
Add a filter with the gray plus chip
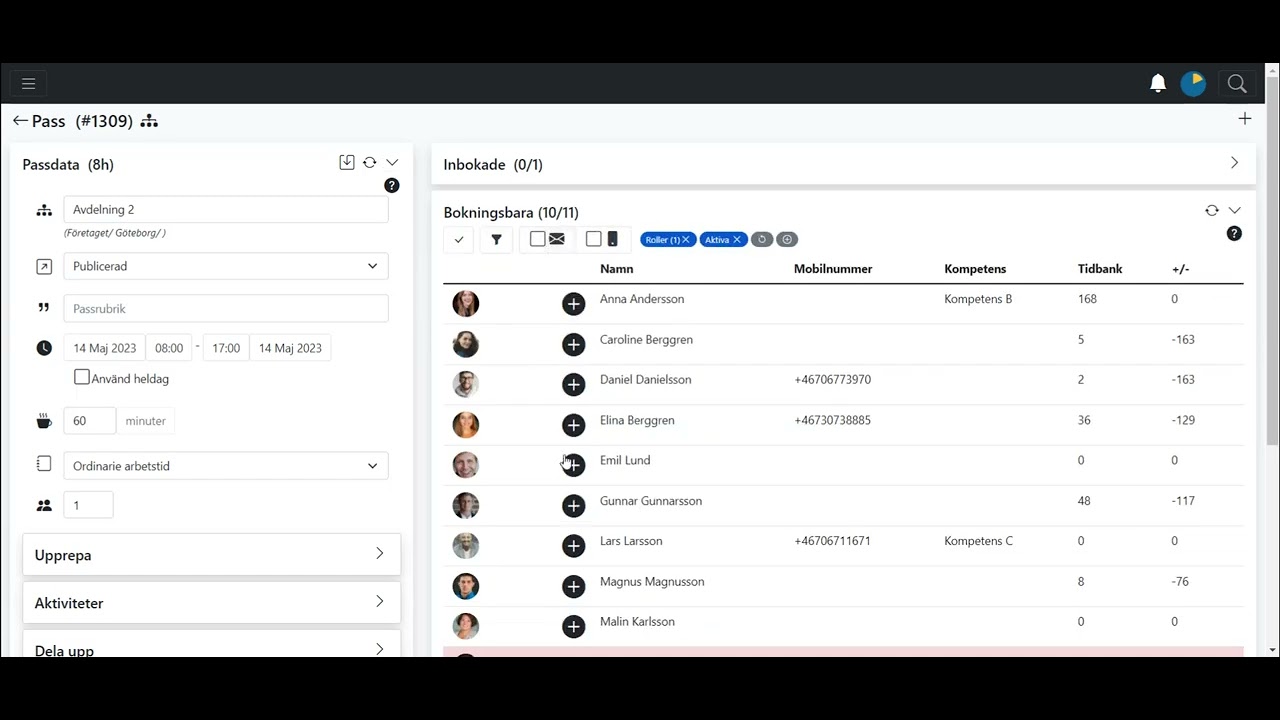click(787, 239)
